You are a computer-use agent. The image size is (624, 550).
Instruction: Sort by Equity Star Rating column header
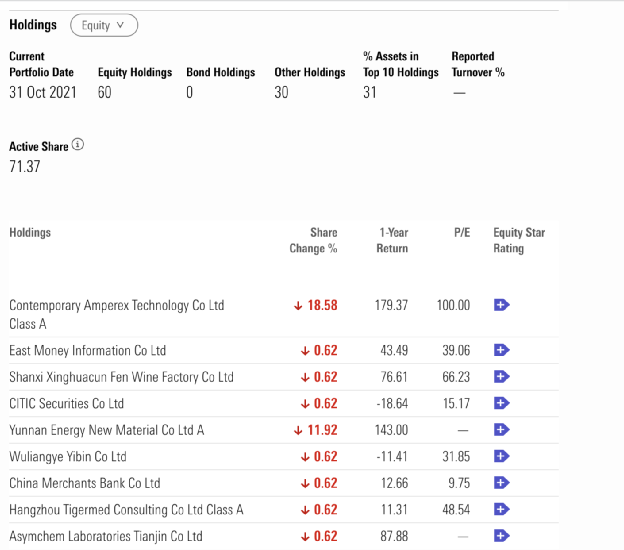[x=519, y=240]
